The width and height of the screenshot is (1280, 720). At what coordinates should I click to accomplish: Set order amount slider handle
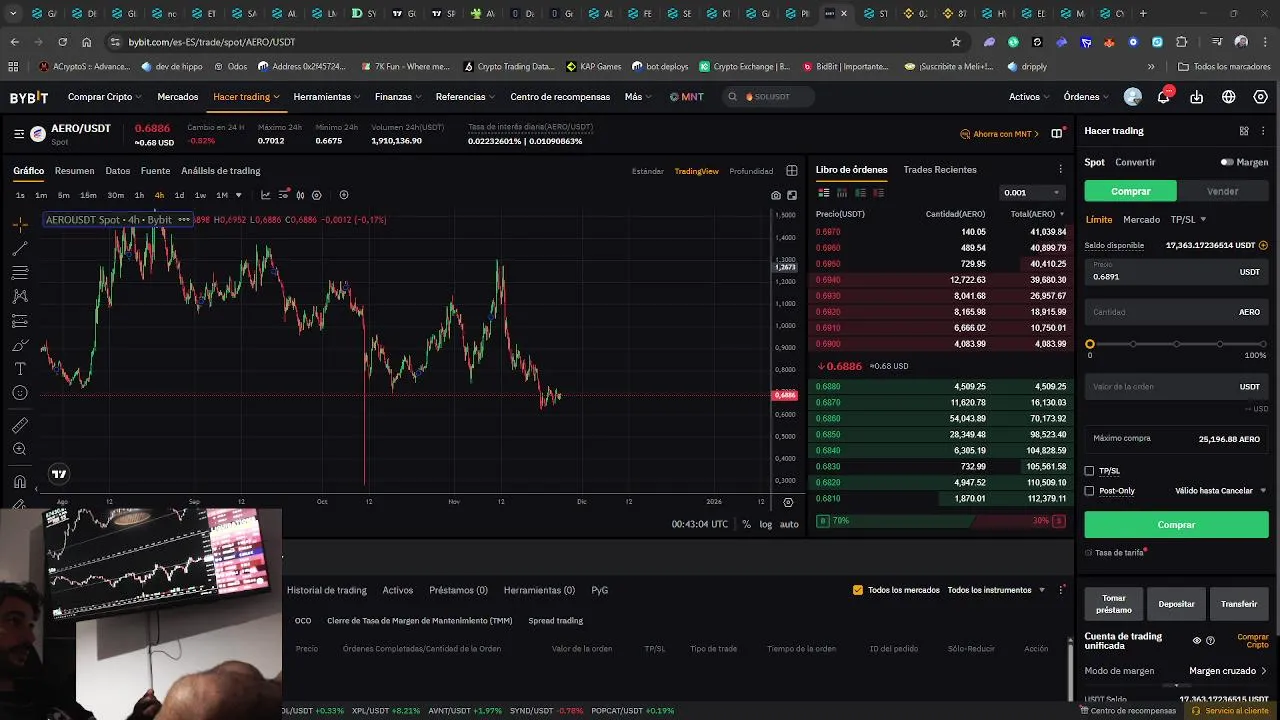[x=1090, y=344]
